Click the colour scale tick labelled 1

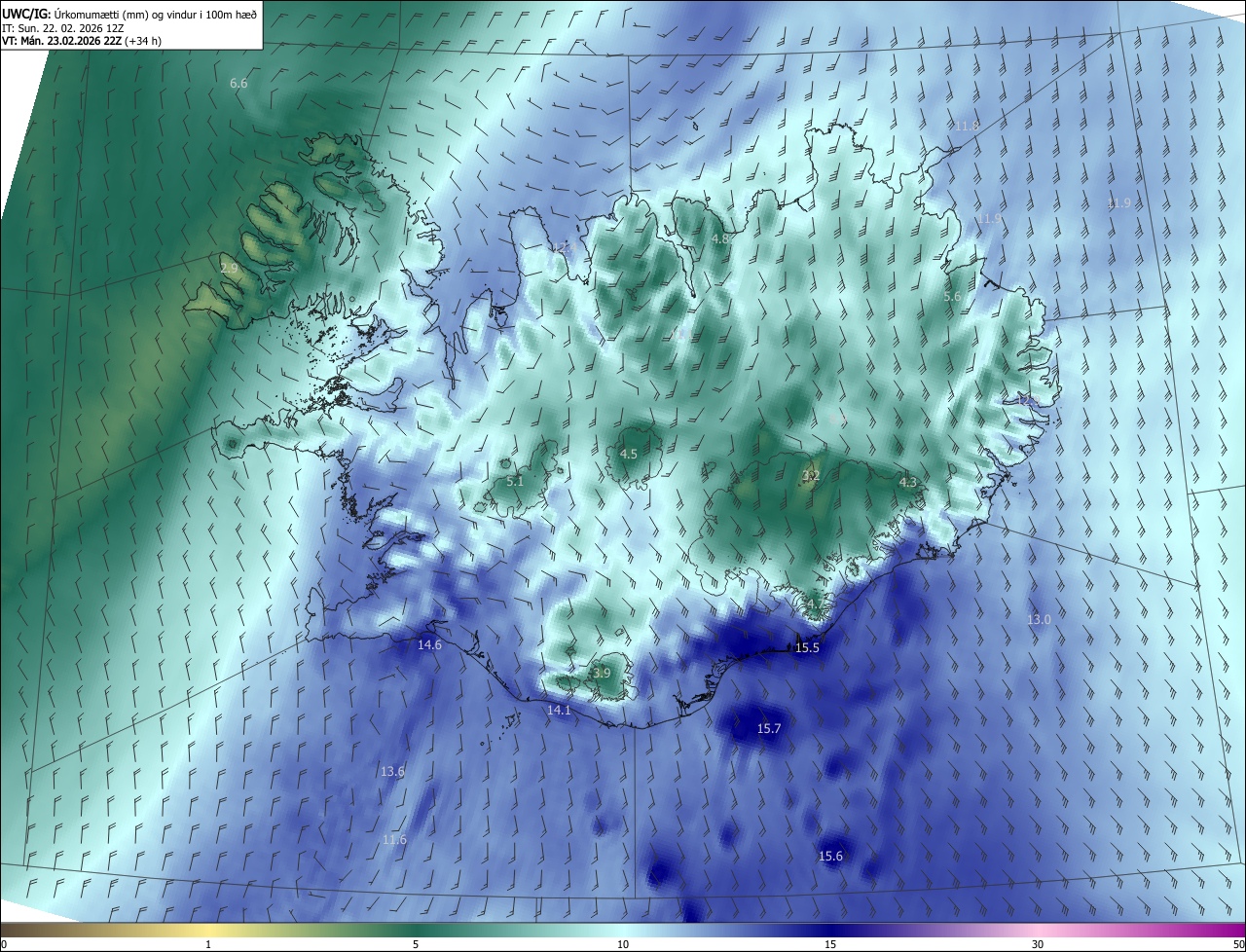pyautogui.click(x=208, y=945)
